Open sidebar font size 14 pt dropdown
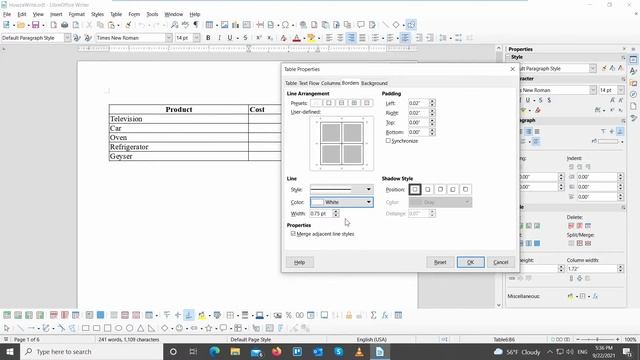Screen dimensions: 640x360 pyautogui.click(x=620, y=90)
